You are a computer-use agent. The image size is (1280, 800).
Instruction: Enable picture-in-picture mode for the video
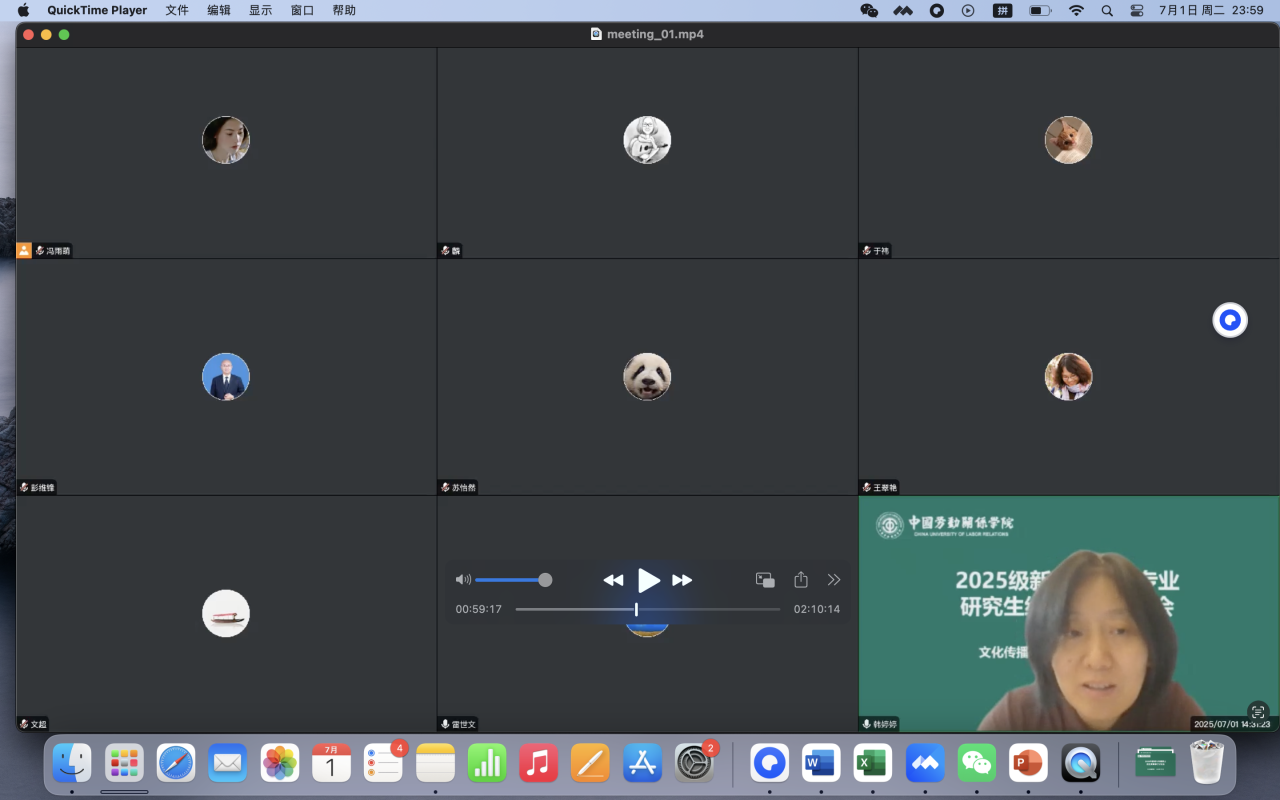click(765, 580)
